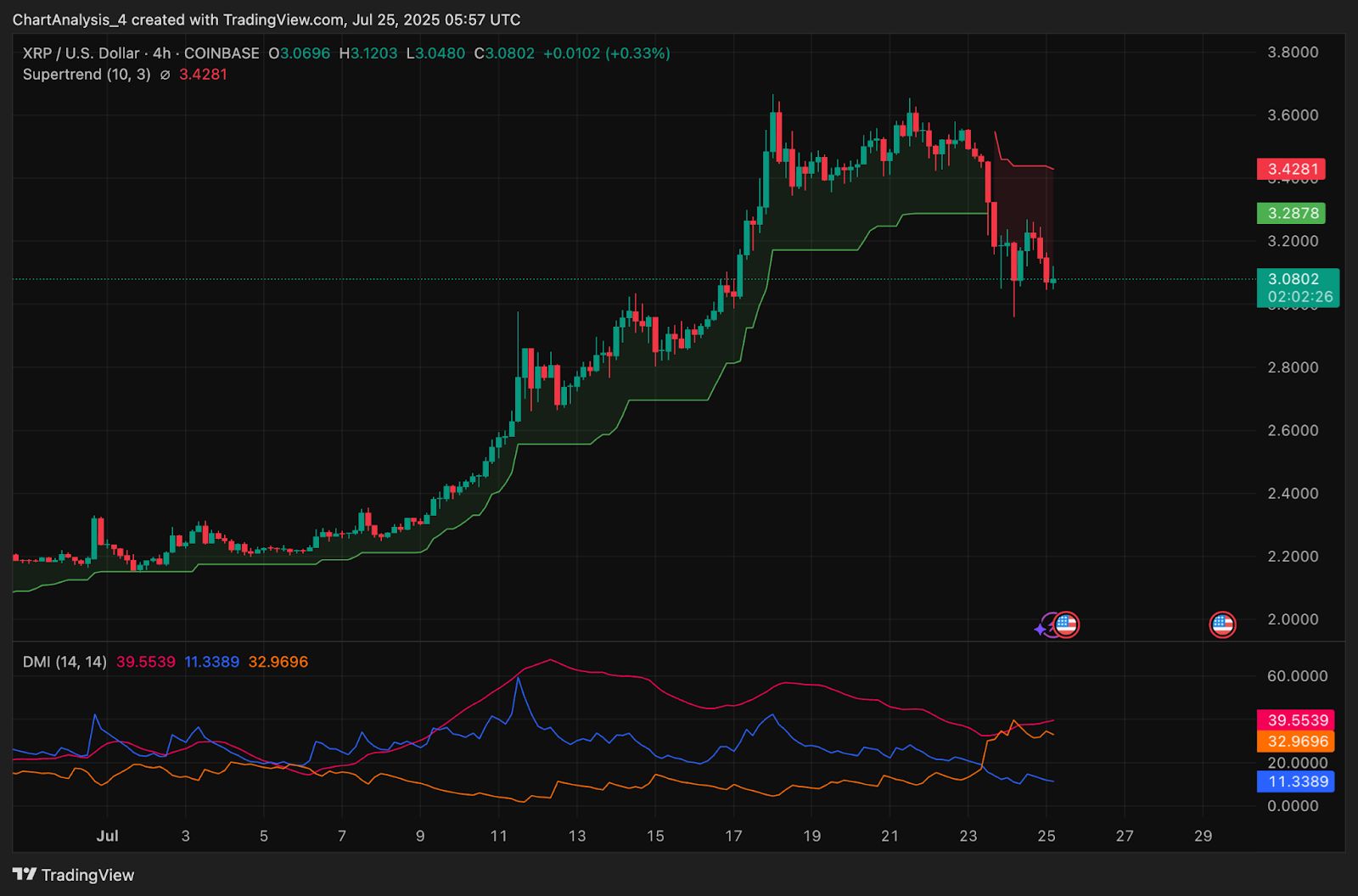1358x896 pixels.
Task: Select the blue 11.3389 DMI axis tag
Action: click(1296, 781)
